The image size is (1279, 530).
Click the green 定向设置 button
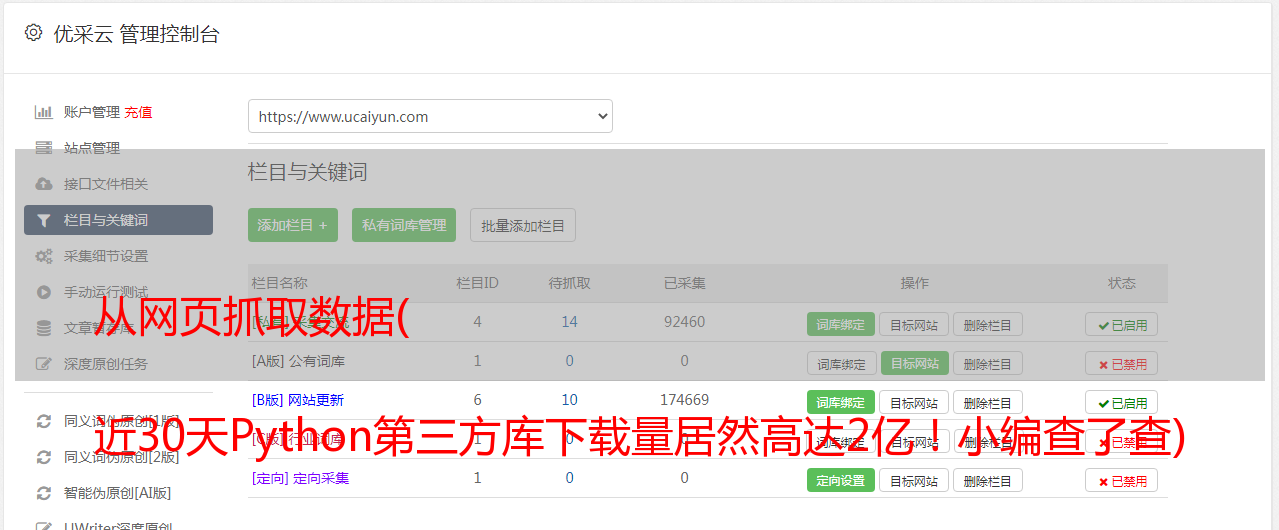841,480
